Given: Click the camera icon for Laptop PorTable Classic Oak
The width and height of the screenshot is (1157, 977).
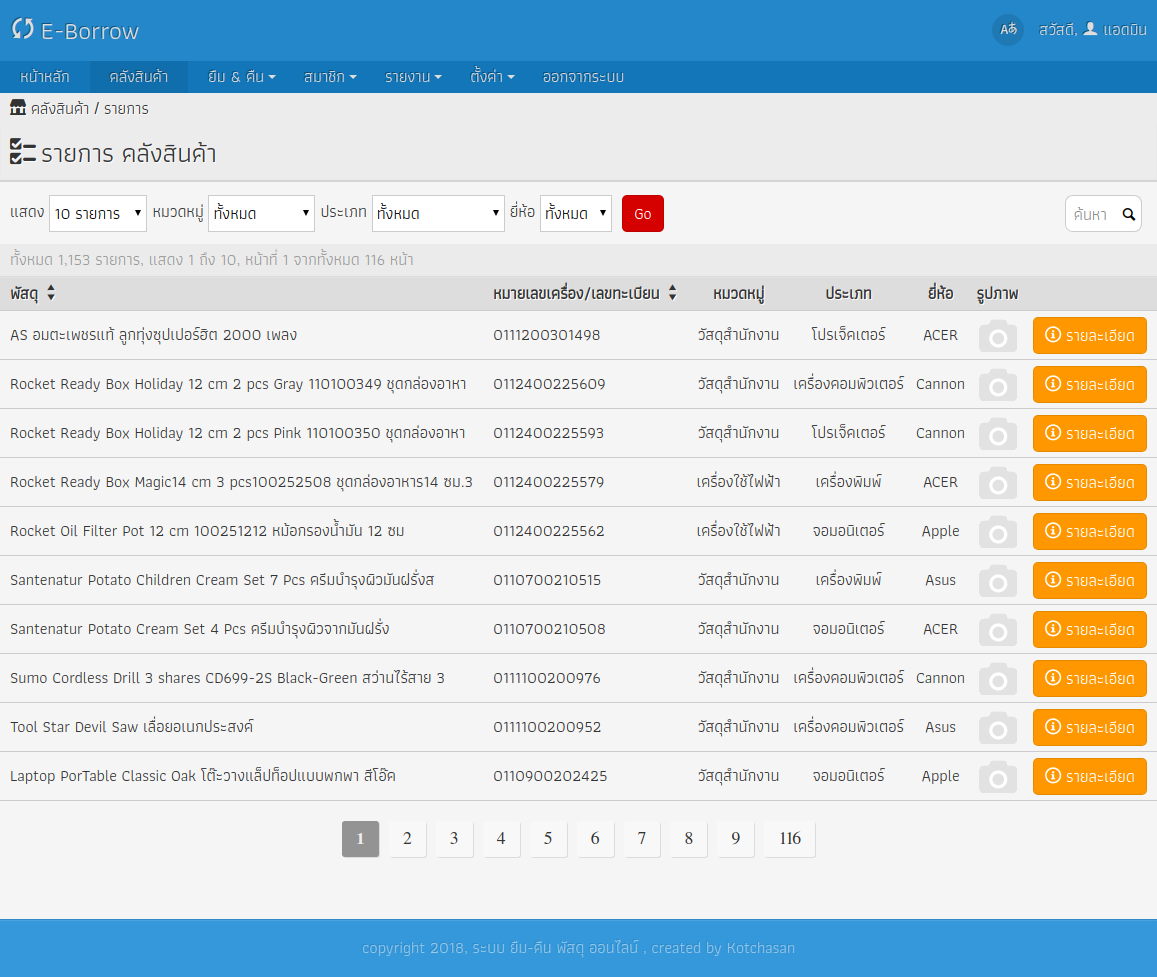Looking at the screenshot, I should (997, 776).
